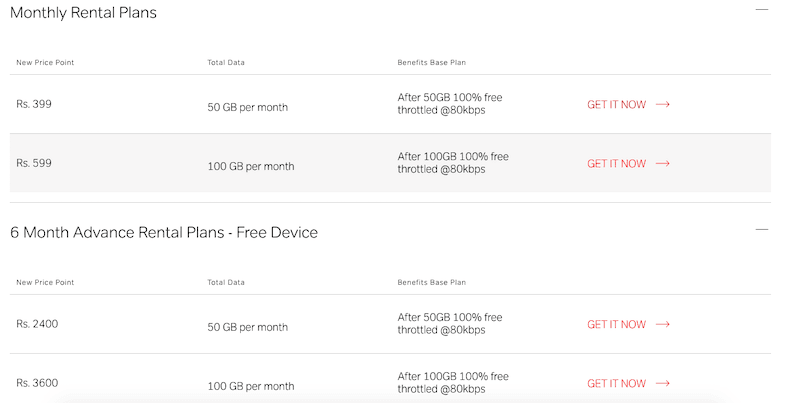Select the Rs. 3600 price cell
The height and width of the screenshot is (403, 800).
[x=37, y=383]
